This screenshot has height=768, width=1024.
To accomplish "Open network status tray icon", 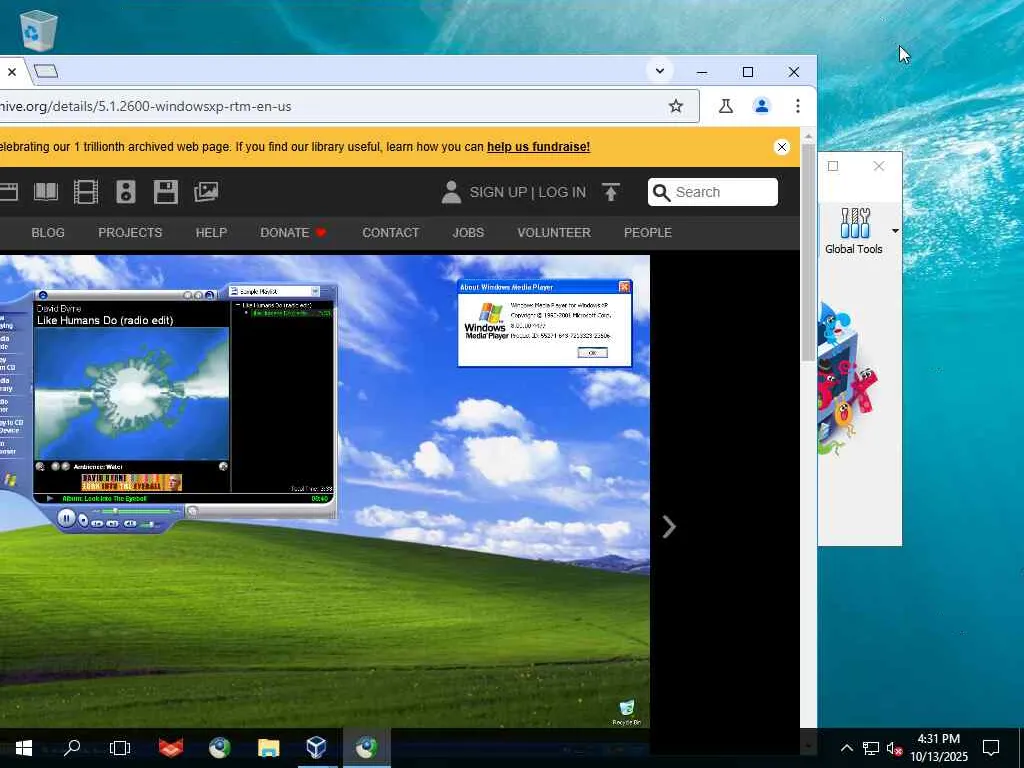I will 871,748.
